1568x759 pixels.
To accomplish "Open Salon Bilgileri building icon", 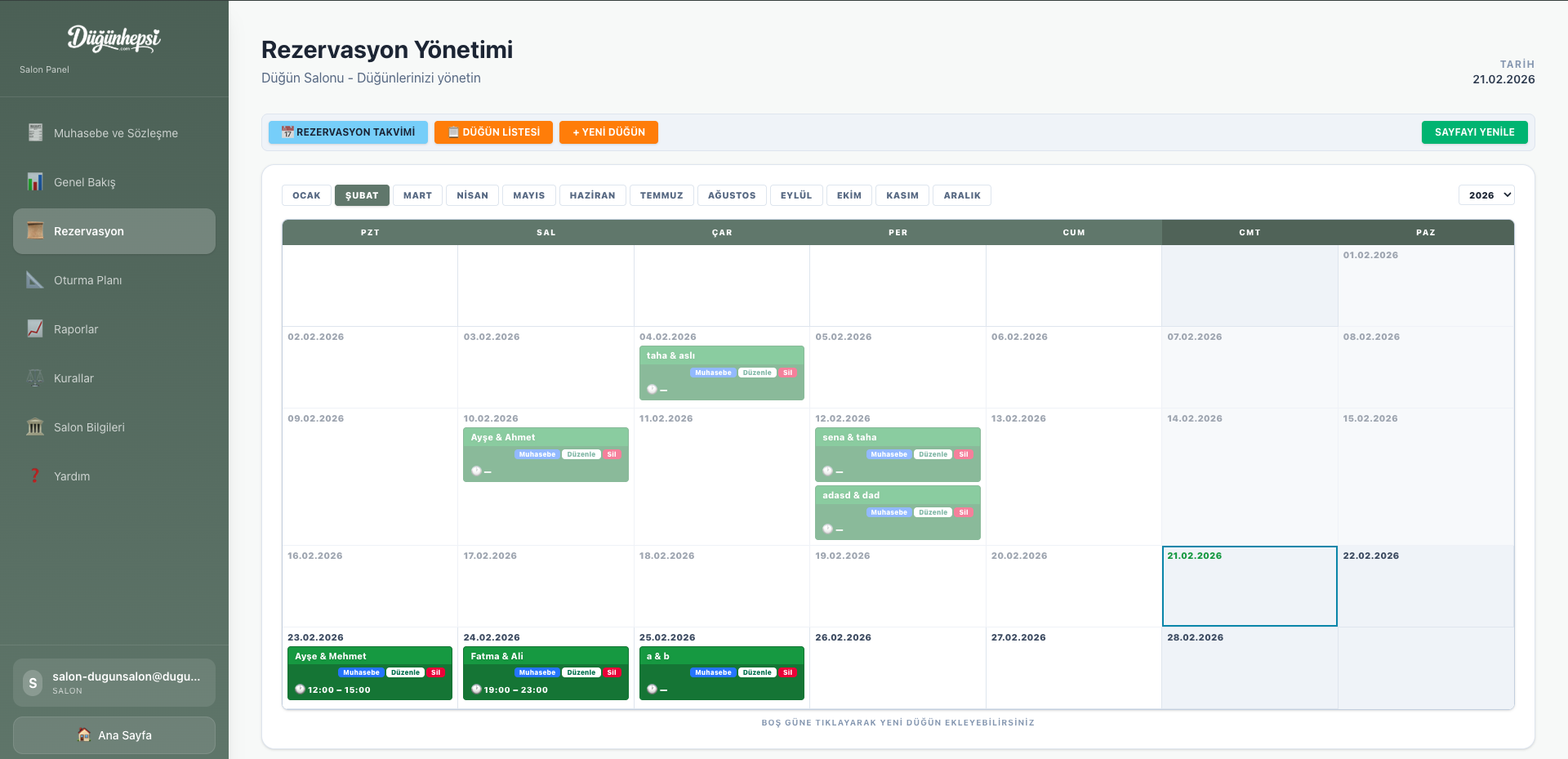I will click(x=35, y=426).
